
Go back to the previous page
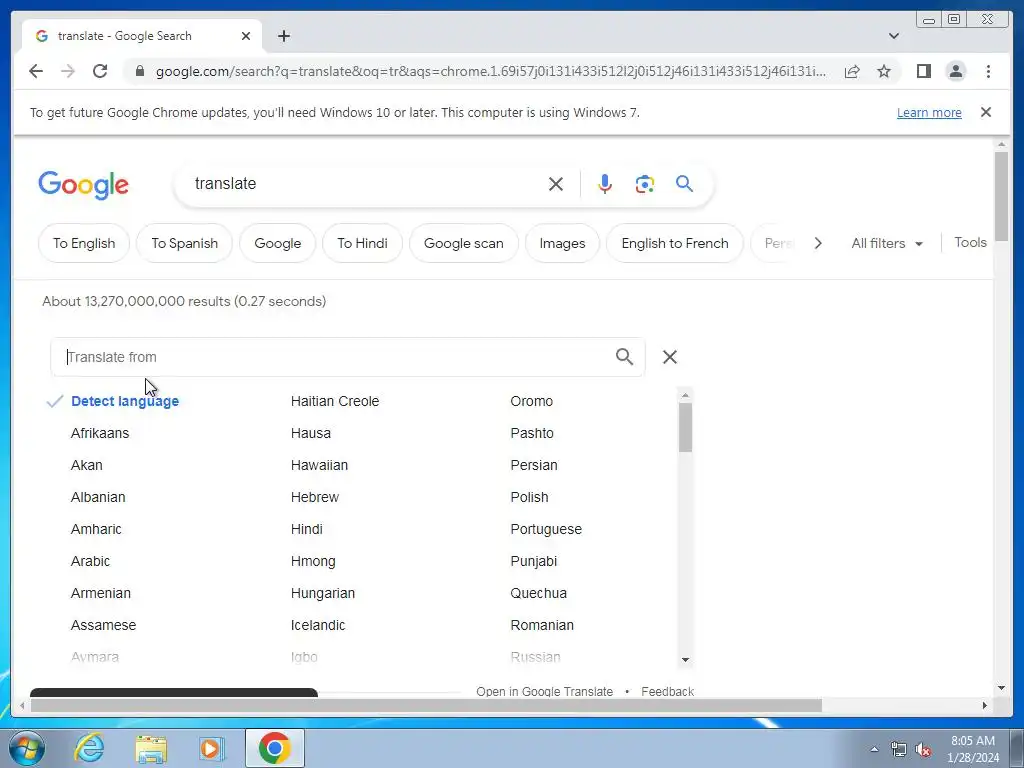[x=36, y=71]
